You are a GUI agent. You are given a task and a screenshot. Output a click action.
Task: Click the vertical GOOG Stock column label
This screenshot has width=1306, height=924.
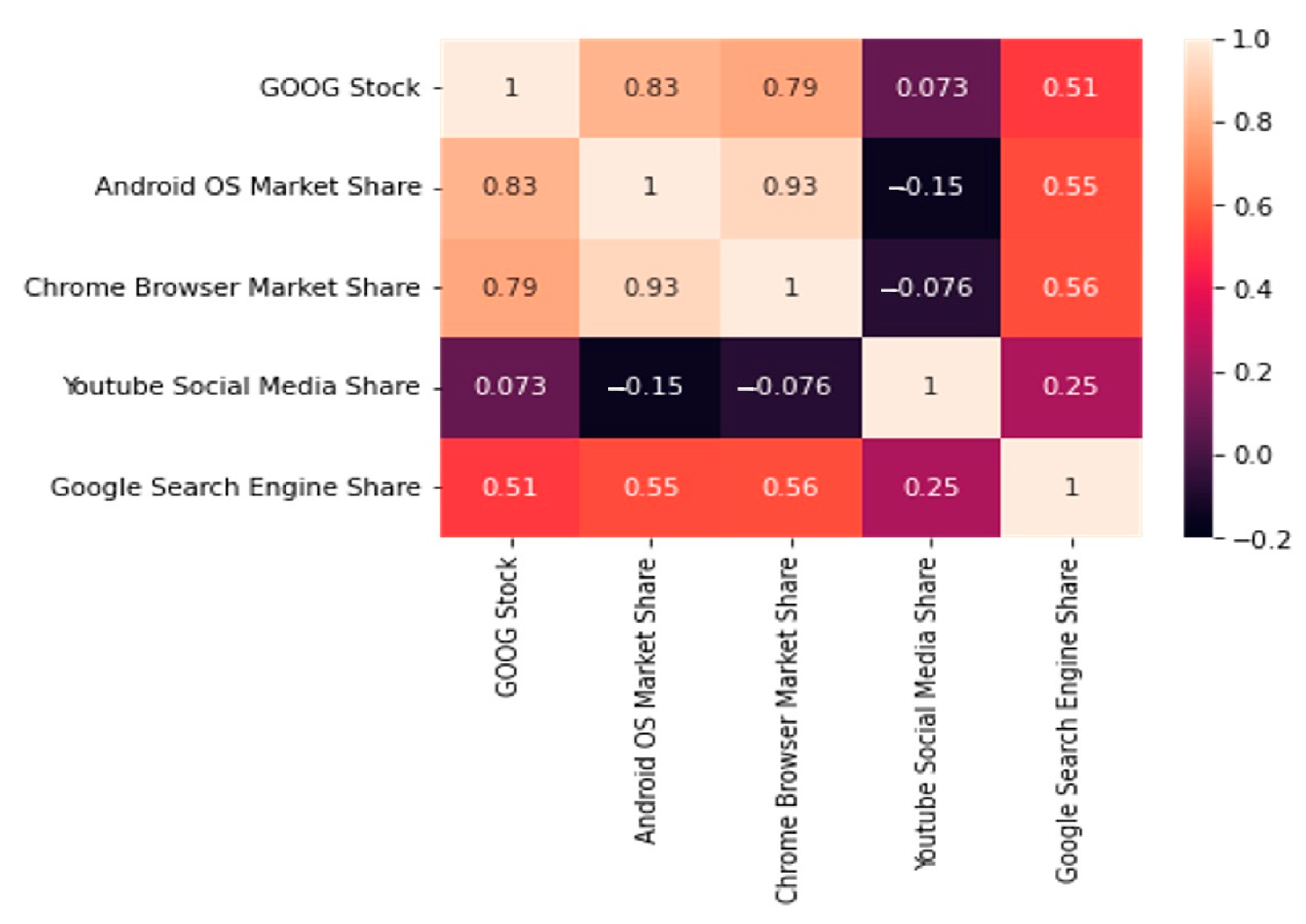click(506, 626)
